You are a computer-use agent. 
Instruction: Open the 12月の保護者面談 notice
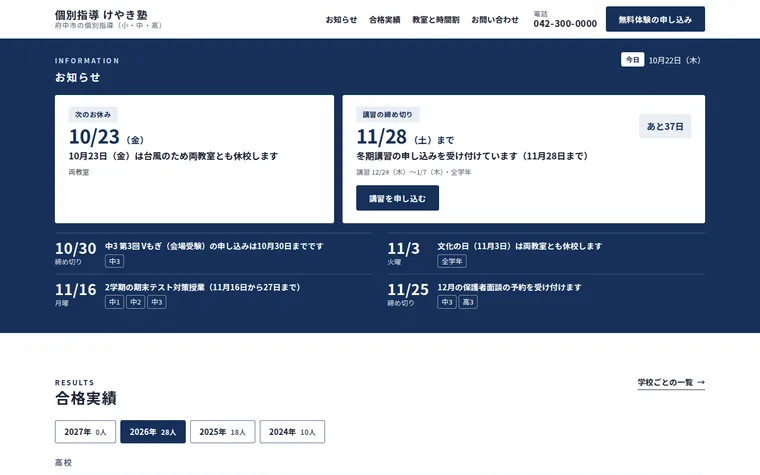coord(509,287)
